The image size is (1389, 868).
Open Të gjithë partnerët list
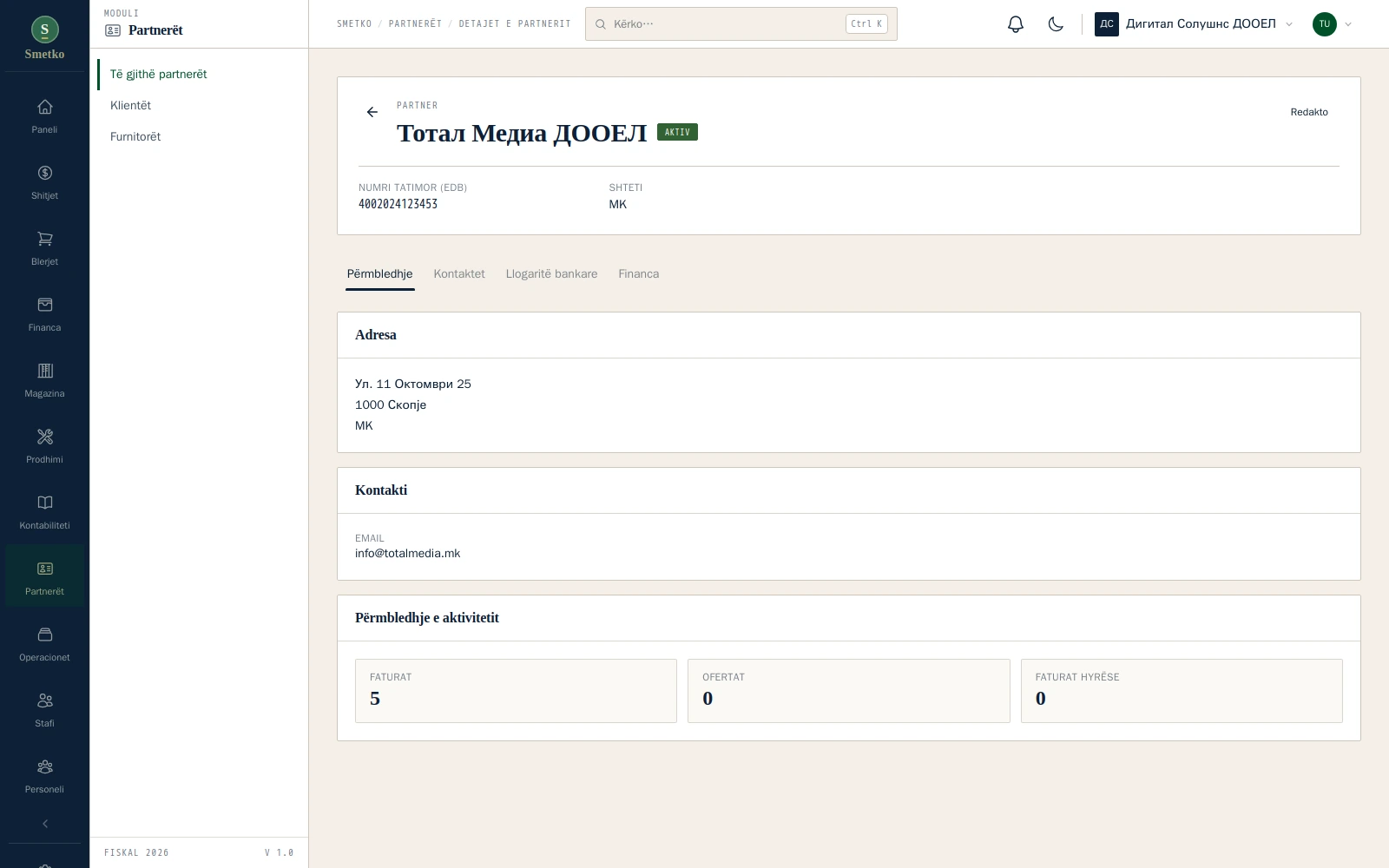point(159,74)
